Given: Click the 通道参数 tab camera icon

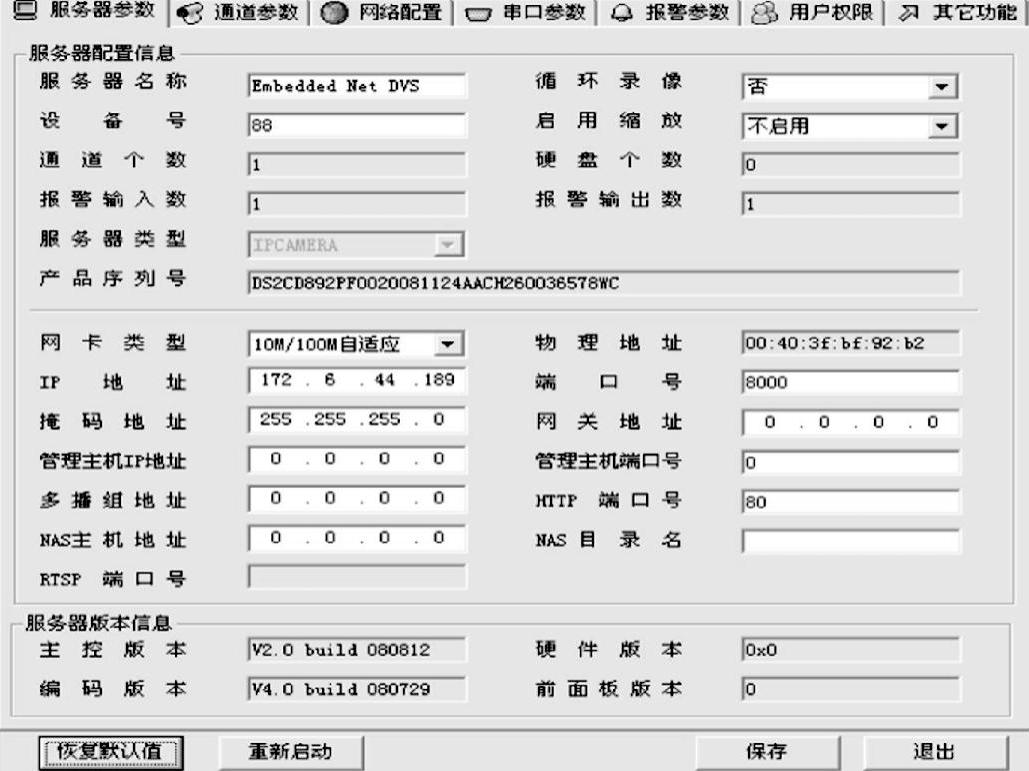Looking at the screenshot, I should tap(190, 13).
